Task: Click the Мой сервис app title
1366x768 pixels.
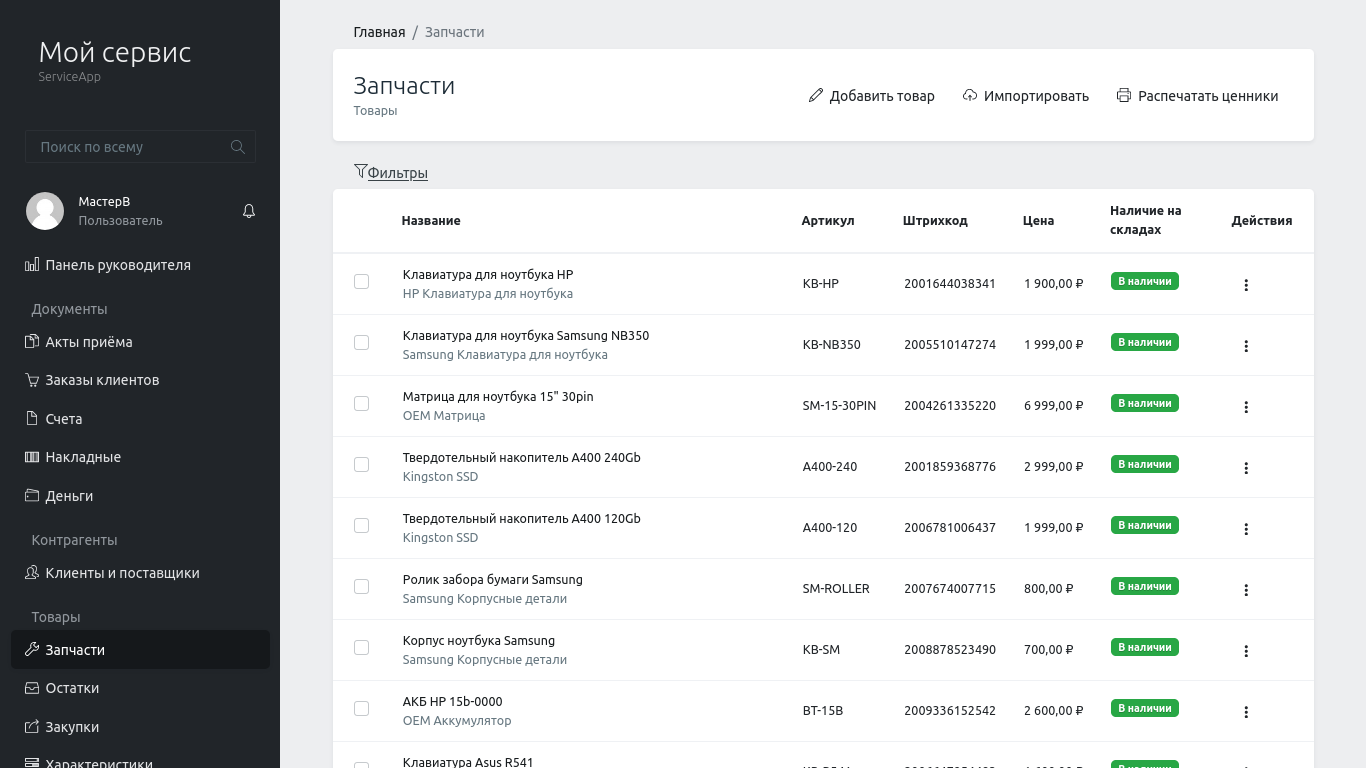Action: coord(115,52)
